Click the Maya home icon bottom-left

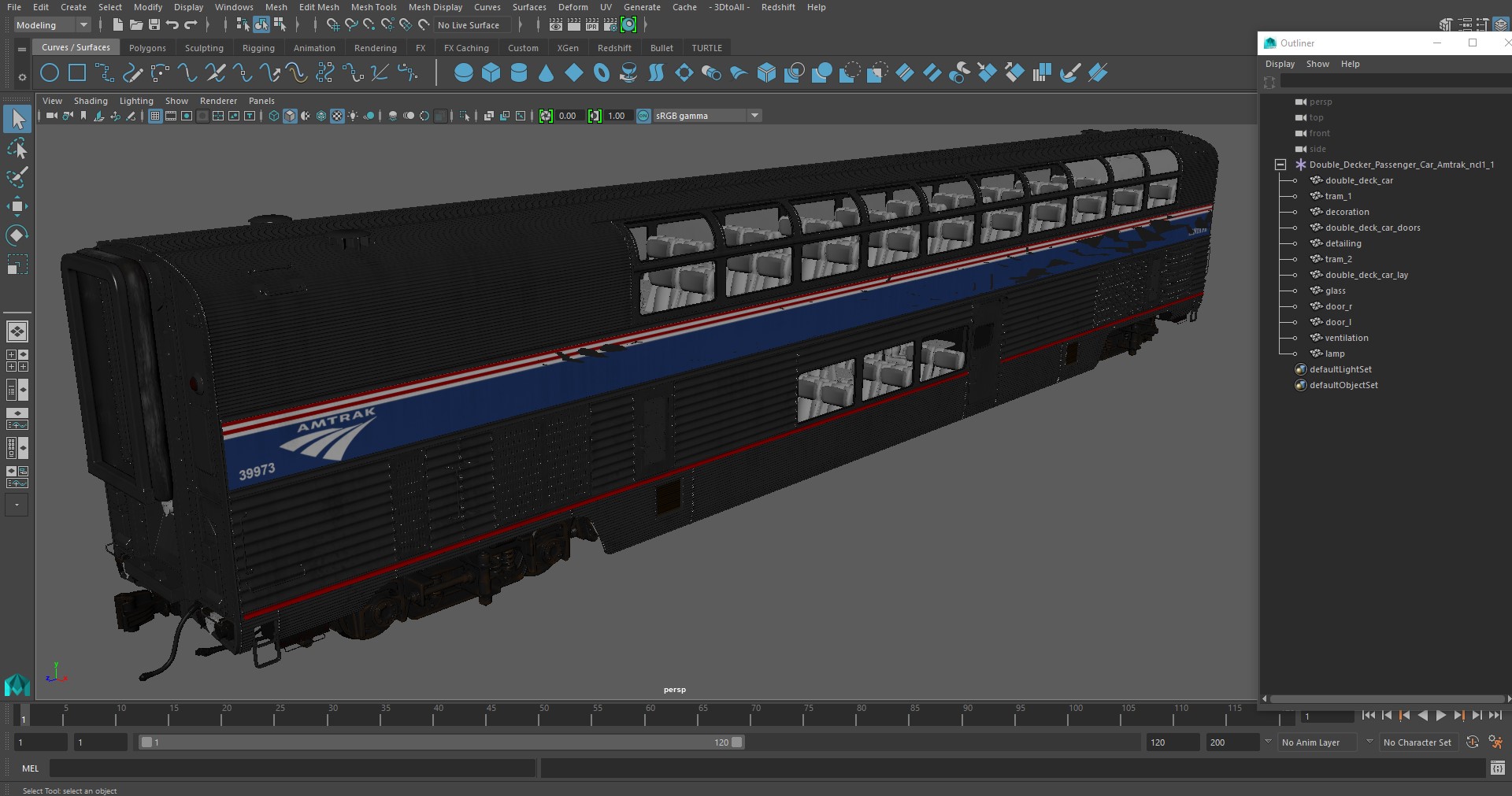17,685
